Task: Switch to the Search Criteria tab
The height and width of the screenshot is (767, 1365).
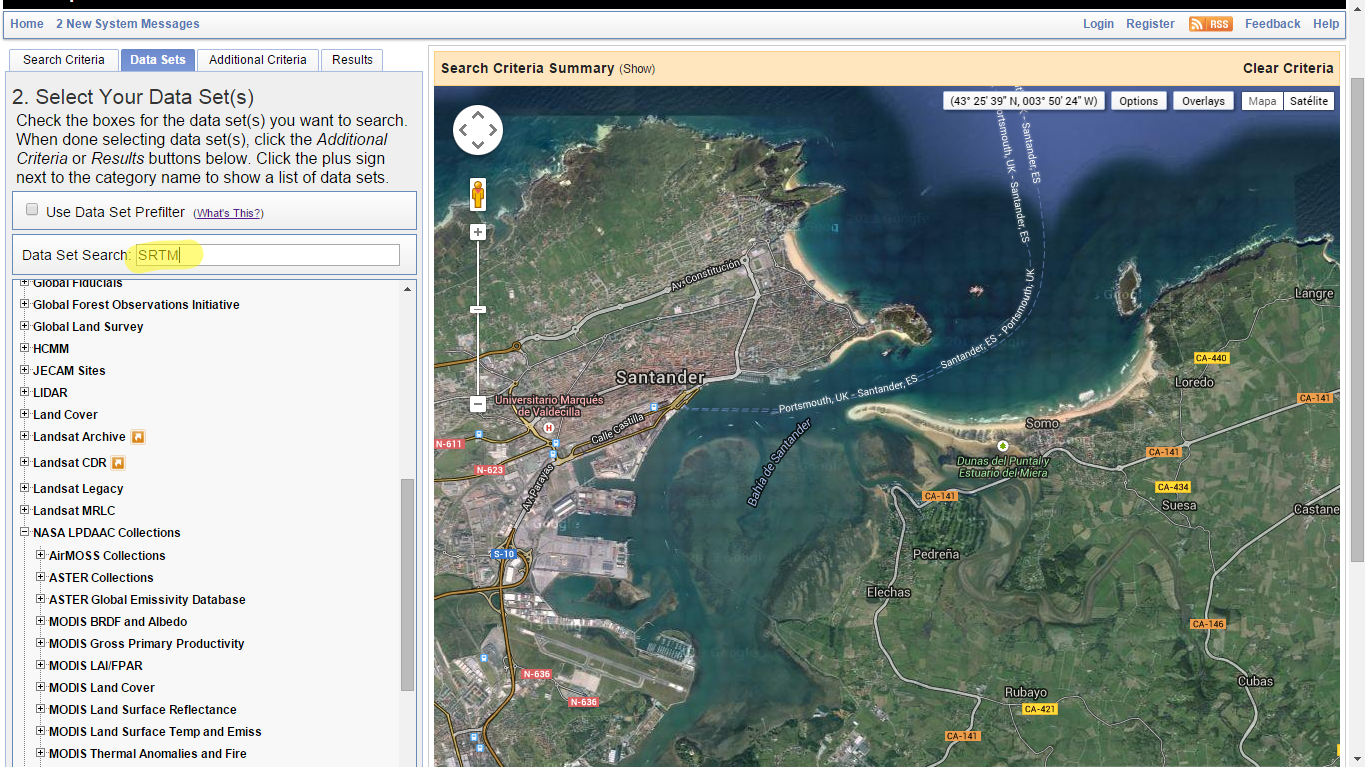Action: (x=64, y=60)
